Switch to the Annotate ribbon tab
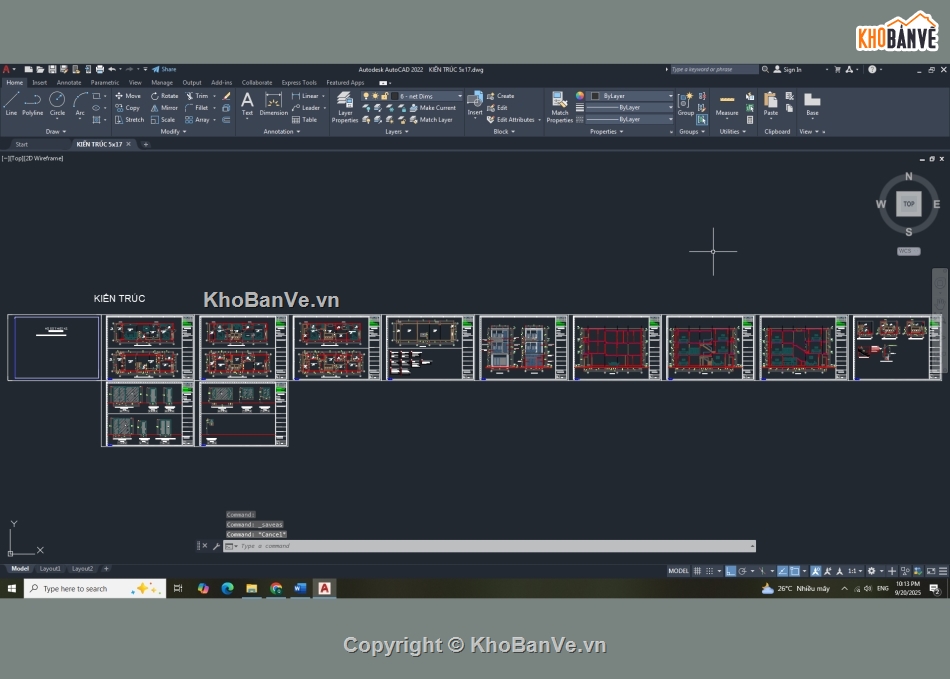950x679 pixels. click(69, 83)
